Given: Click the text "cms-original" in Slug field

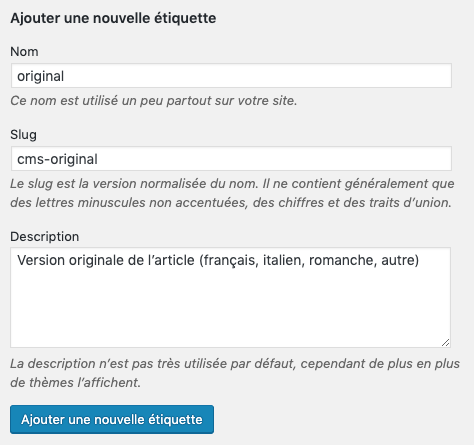Looking at the screenshot, I should [57, 159].
